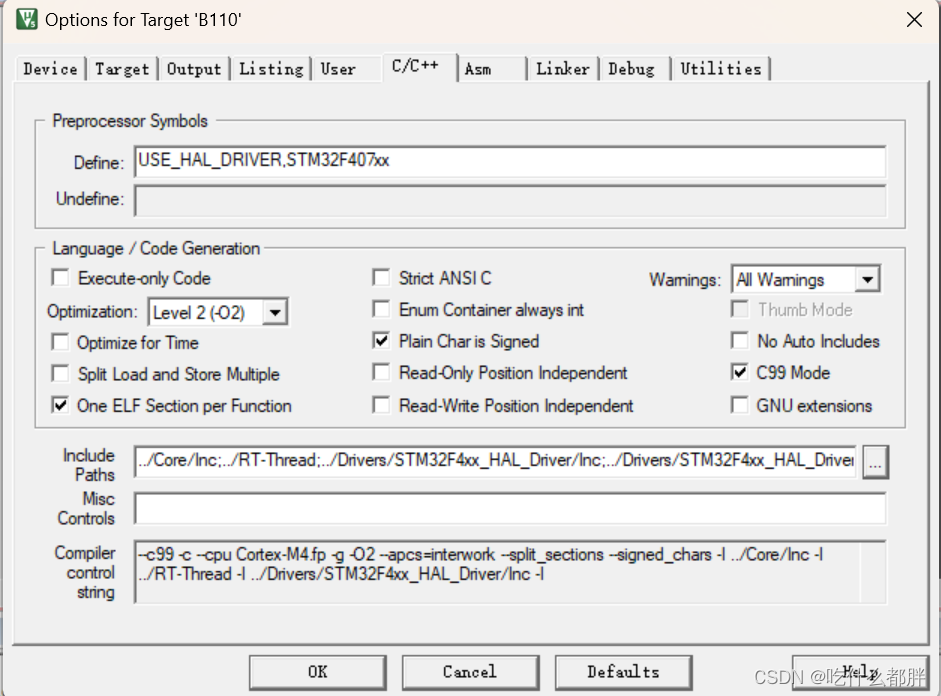Screen dimensions: 941x696
Task: Click the Defaults button
Action: pyautogui.click(x=623, y=672)
